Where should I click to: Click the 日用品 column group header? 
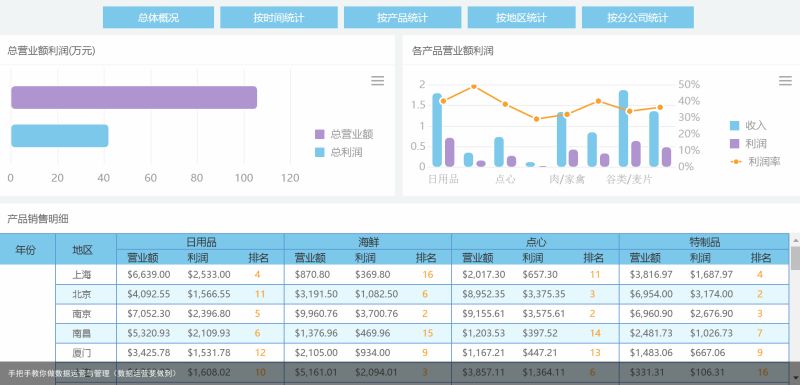(201, 242)
